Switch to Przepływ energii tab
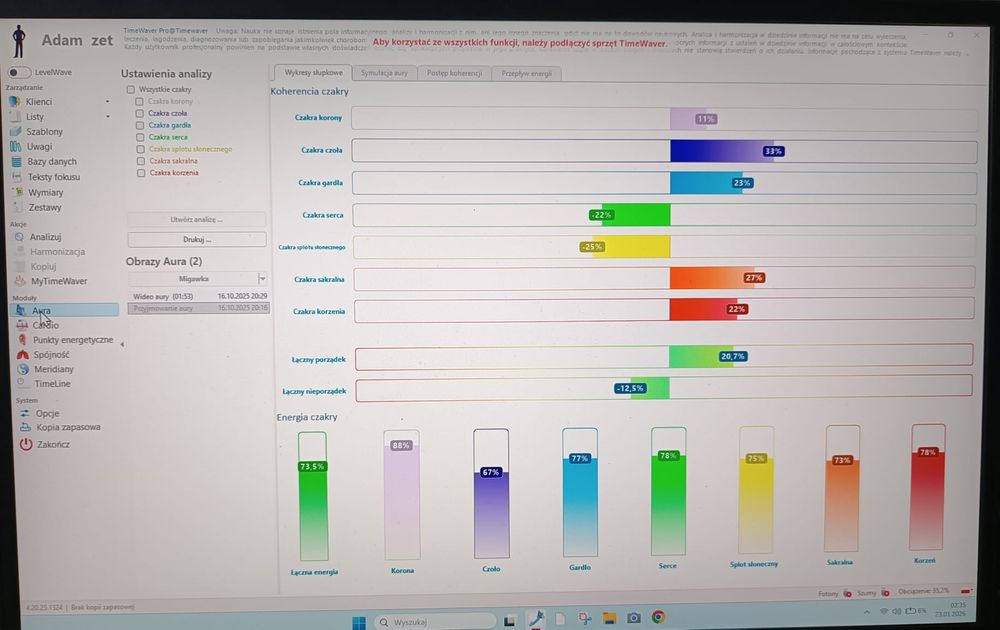 coord(526,74)
